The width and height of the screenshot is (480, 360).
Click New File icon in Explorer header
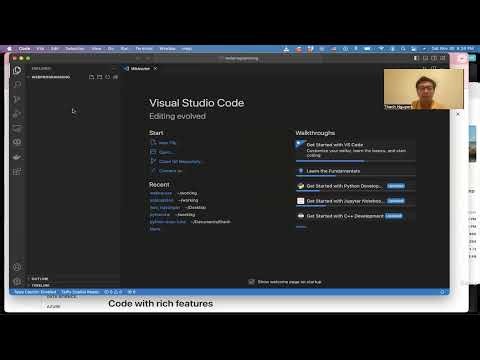pos(91,77)
